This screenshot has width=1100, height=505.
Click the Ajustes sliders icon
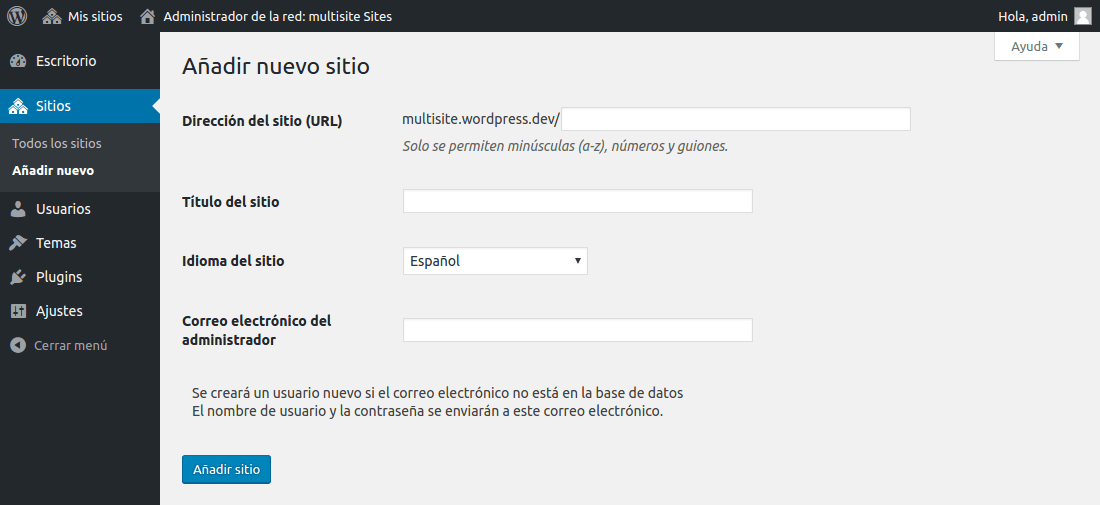point(18,311)
